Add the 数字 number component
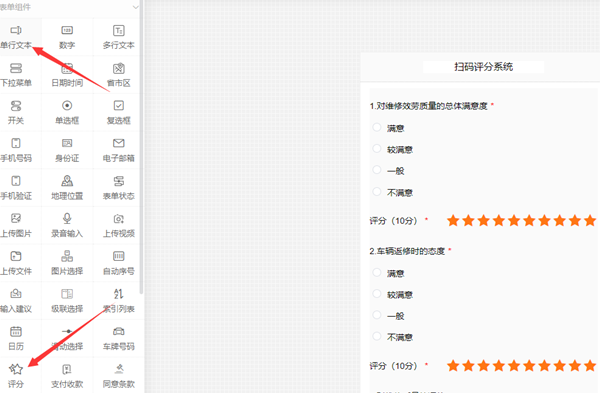The height and width of the screenshot is (393, 600). point(67,37)
